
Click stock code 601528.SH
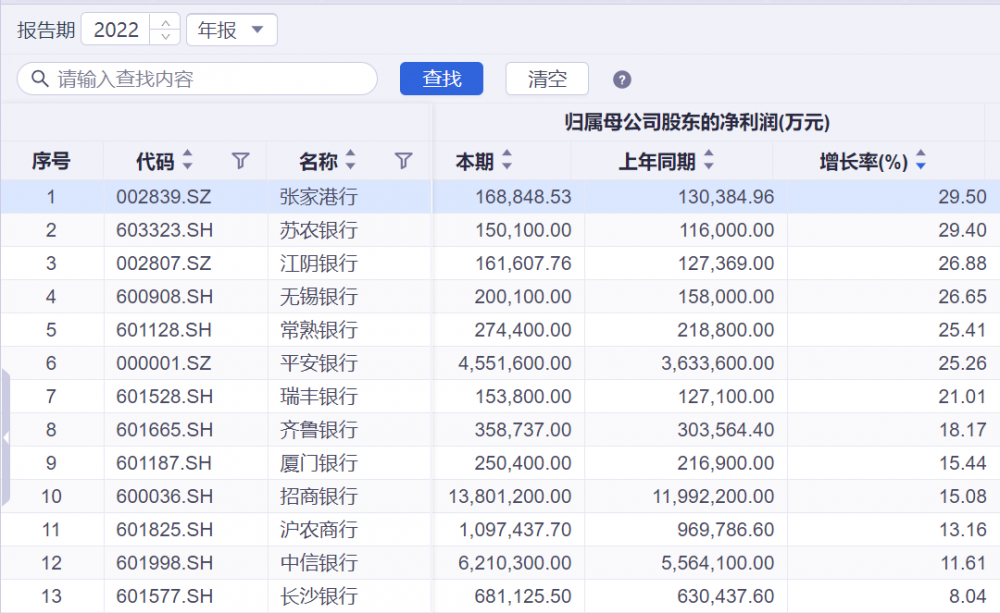[x=164, y=396]
